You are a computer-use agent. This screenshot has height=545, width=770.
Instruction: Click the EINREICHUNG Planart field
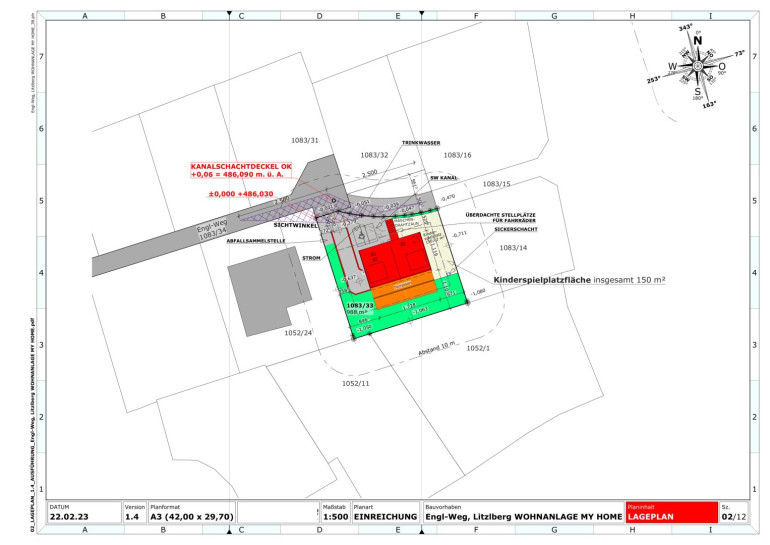click(x=385, y=516)
